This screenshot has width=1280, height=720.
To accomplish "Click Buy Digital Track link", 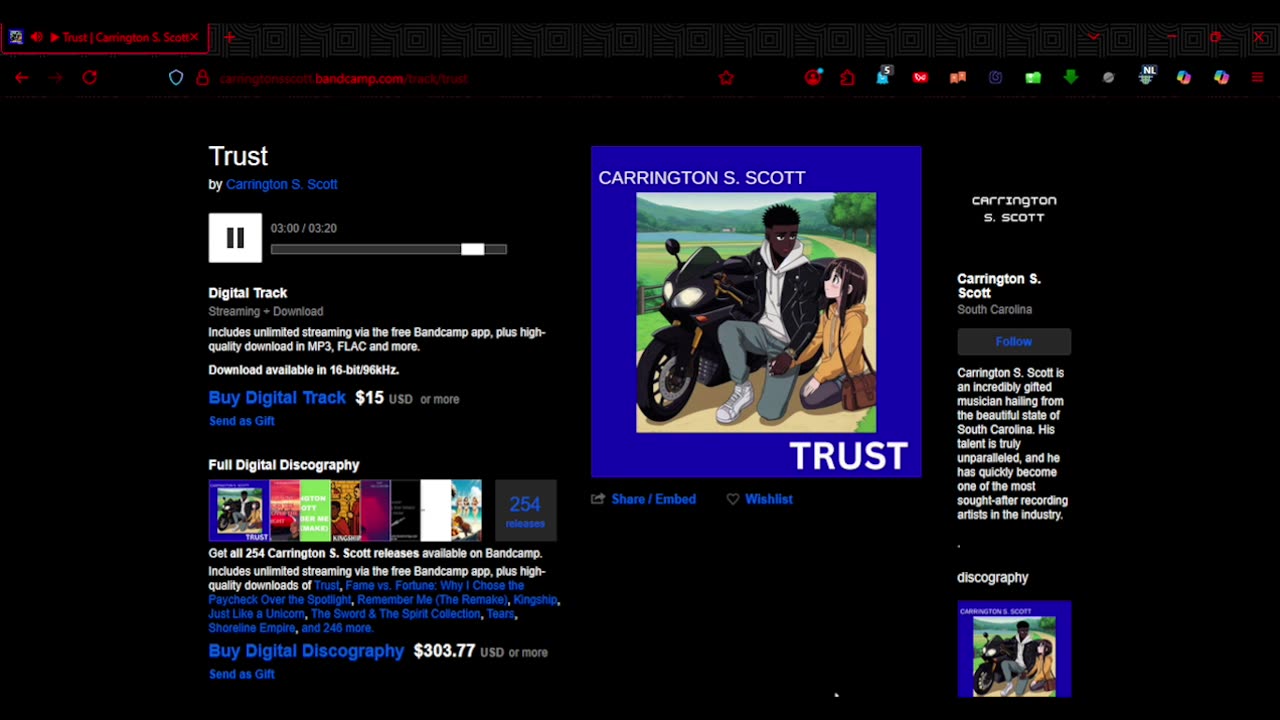I will (277, 397).
